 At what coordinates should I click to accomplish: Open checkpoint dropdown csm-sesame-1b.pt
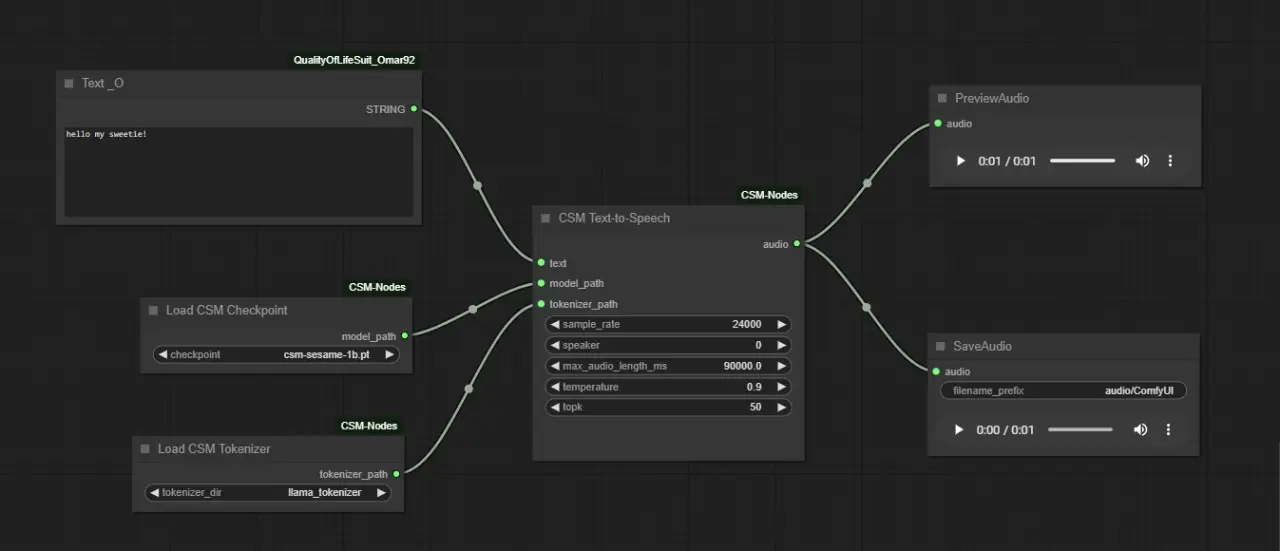275,355
